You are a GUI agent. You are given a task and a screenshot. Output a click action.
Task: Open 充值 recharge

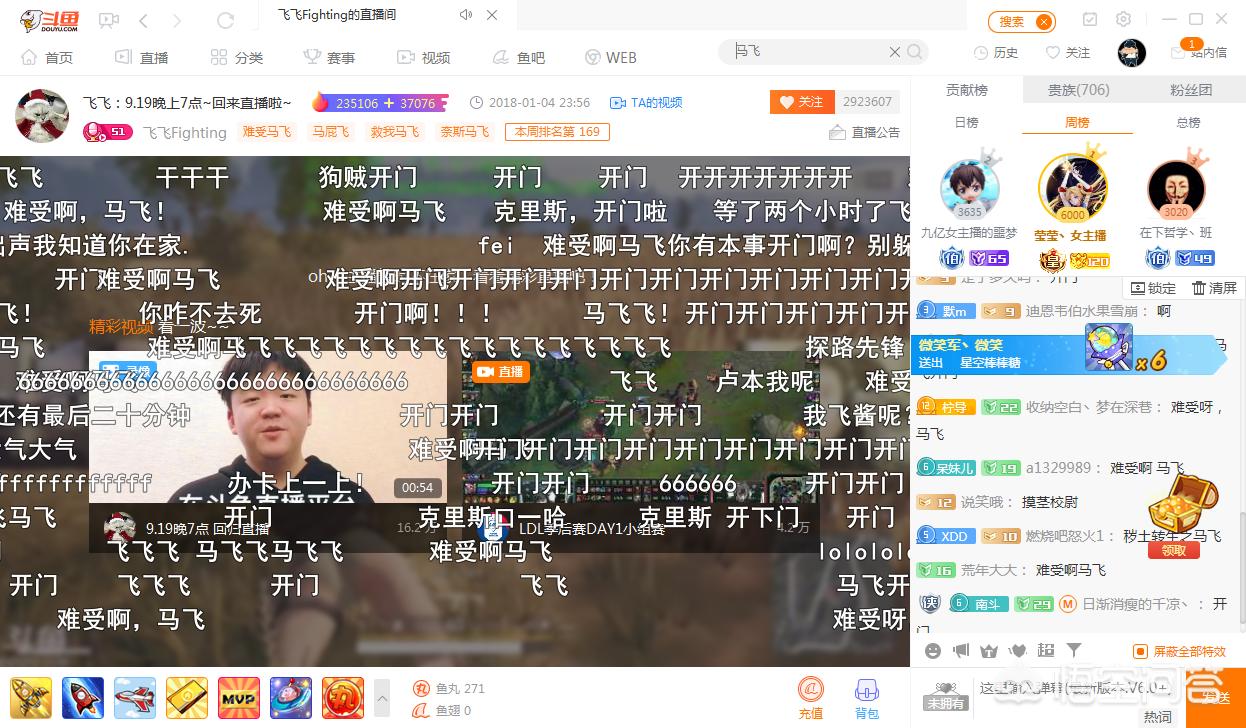[810, 699]
